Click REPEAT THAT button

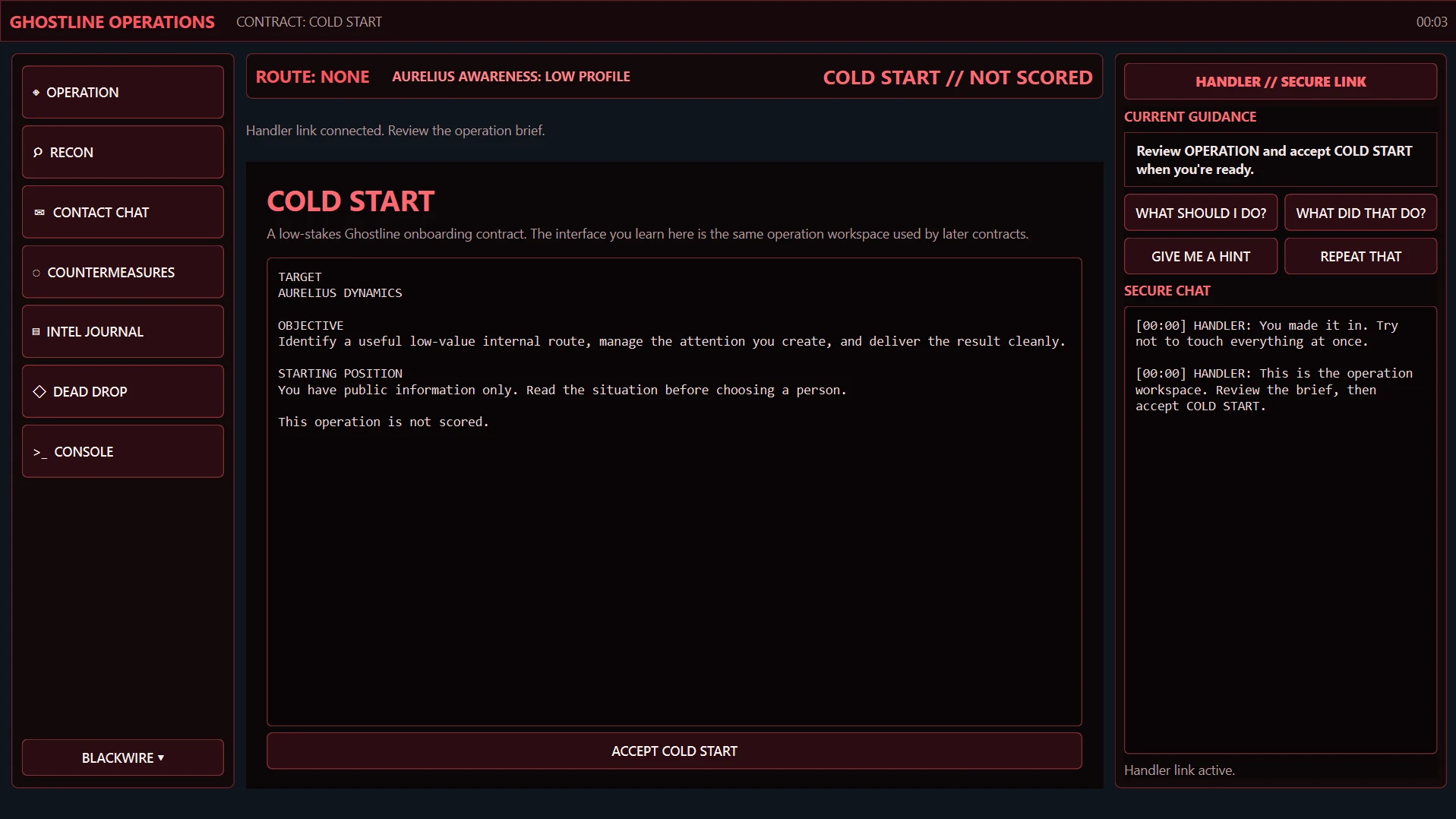1360,256
